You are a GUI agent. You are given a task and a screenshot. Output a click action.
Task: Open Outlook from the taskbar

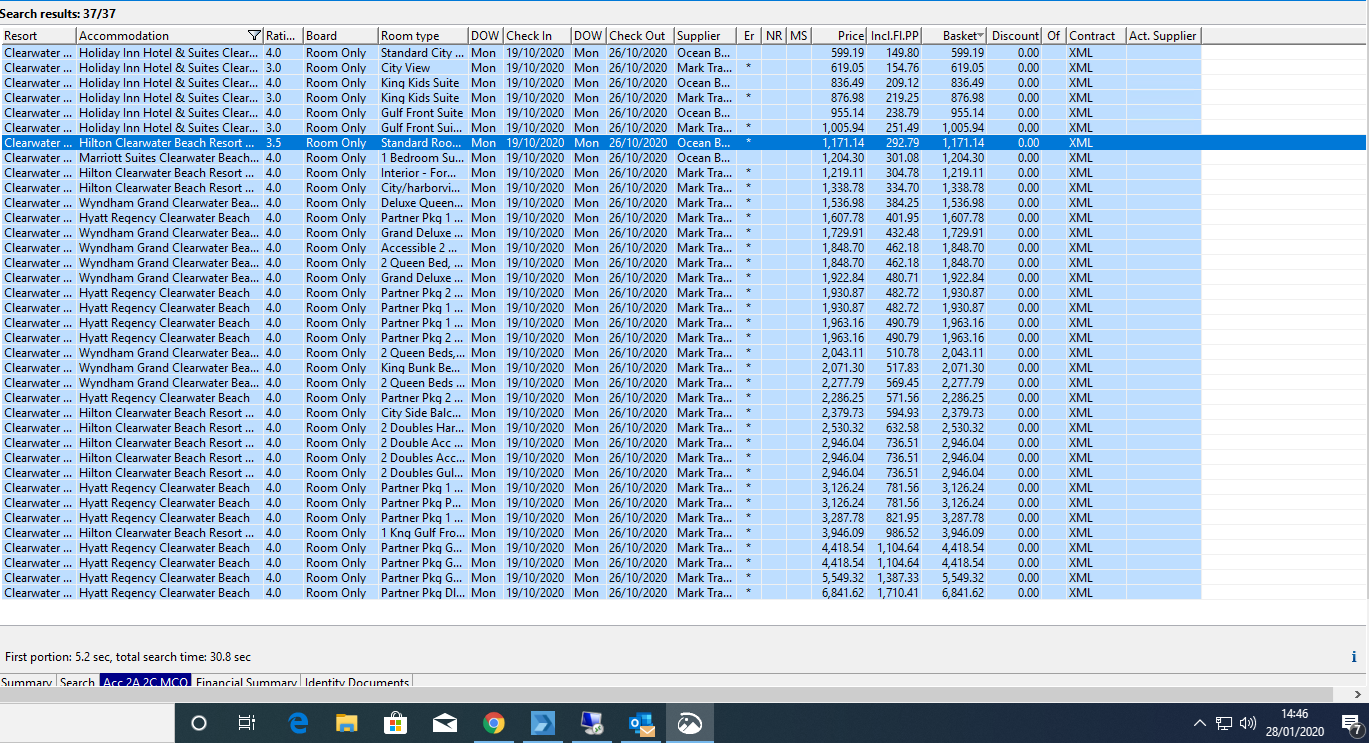tap(641, 723)
